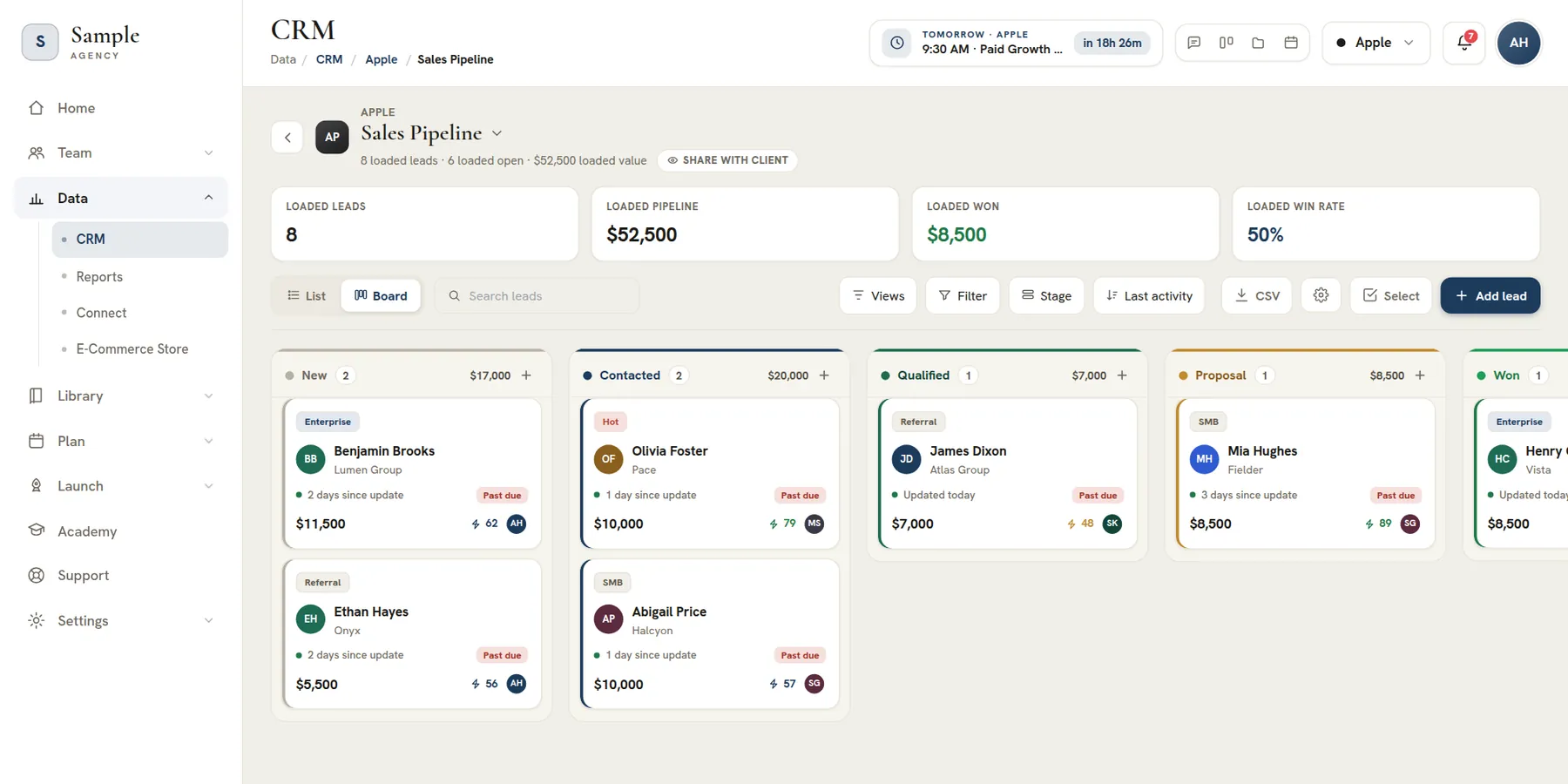Click SG owner avatar on Mia Hughes card
Screen dimensions: 1568x784
pyautogui.click(x=1410, y=524)
